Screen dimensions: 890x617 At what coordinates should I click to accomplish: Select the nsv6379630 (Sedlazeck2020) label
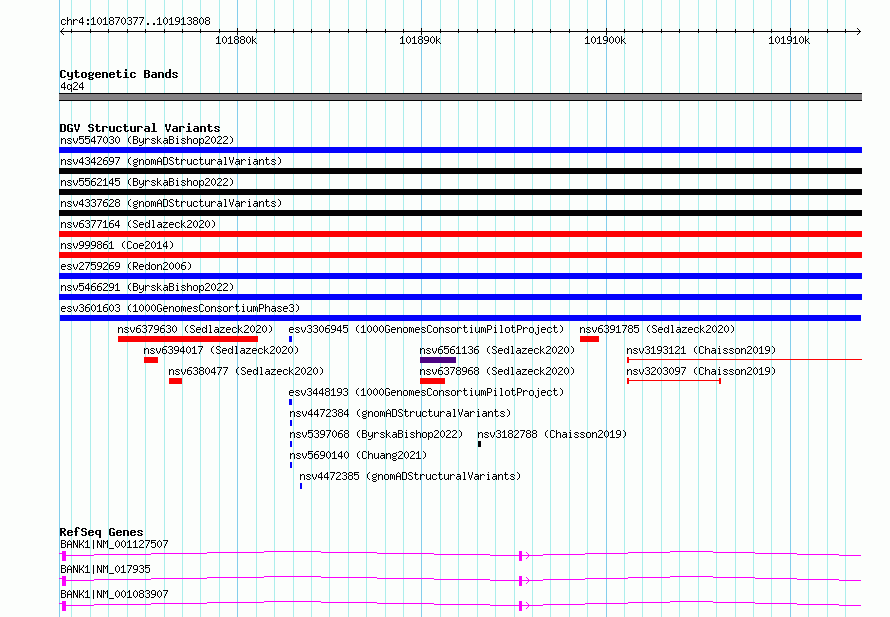[195, 329]
